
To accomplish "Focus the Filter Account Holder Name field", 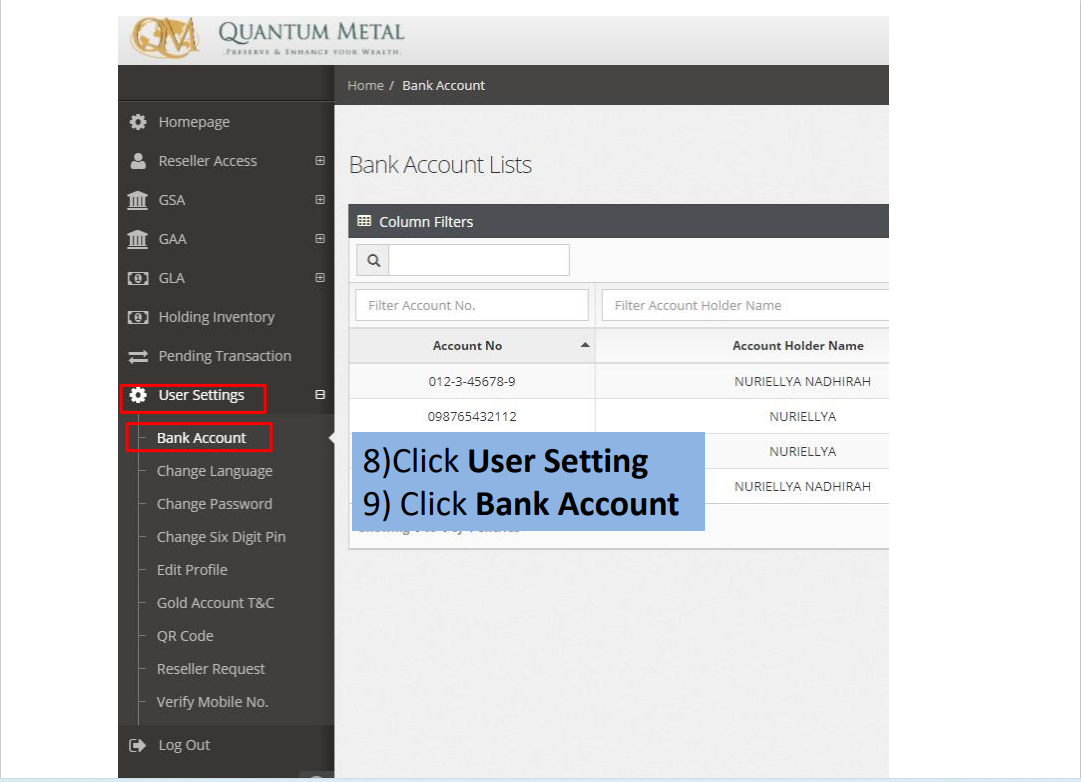I will coord(744,305).
